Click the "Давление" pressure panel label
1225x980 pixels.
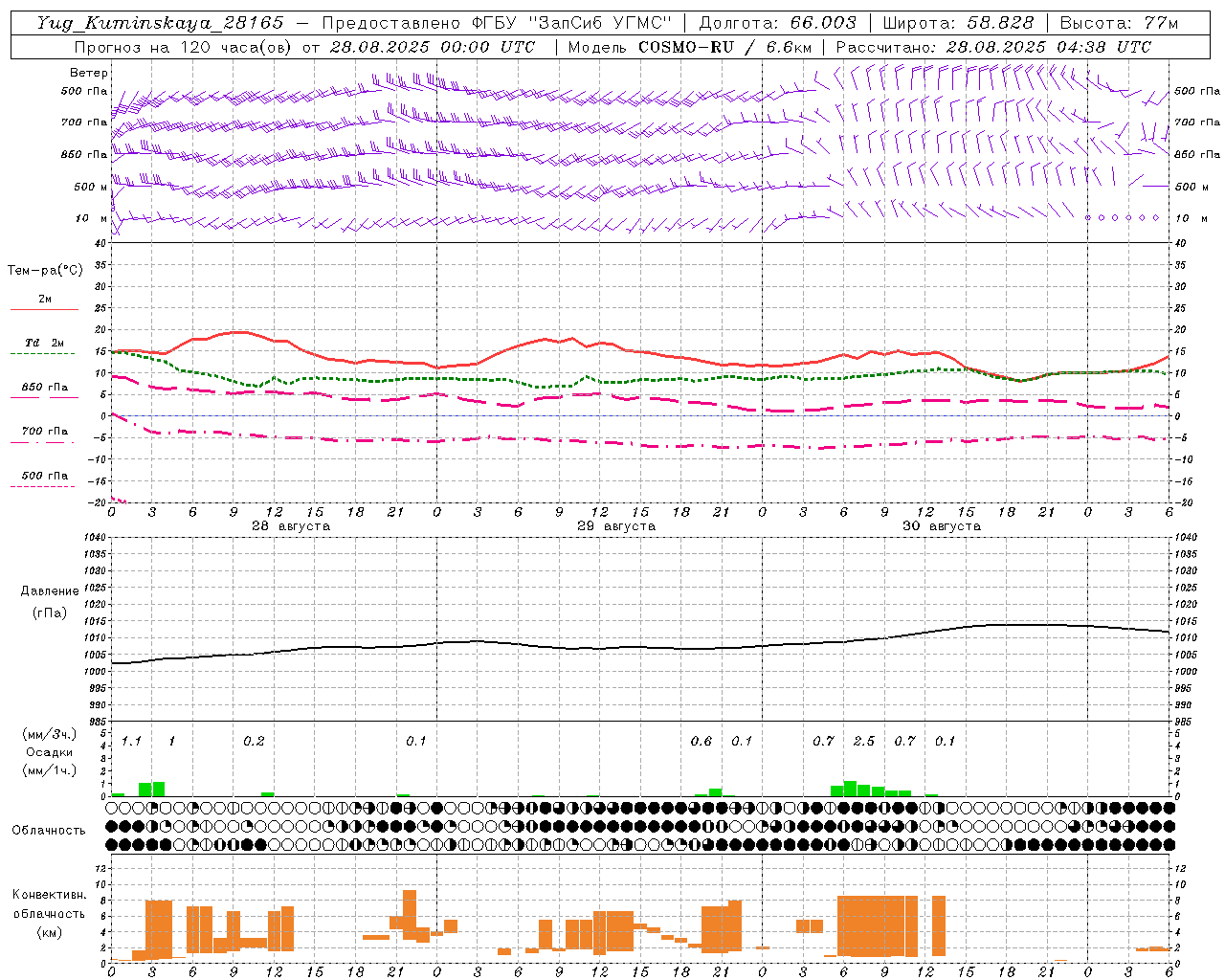pos(50,591)
